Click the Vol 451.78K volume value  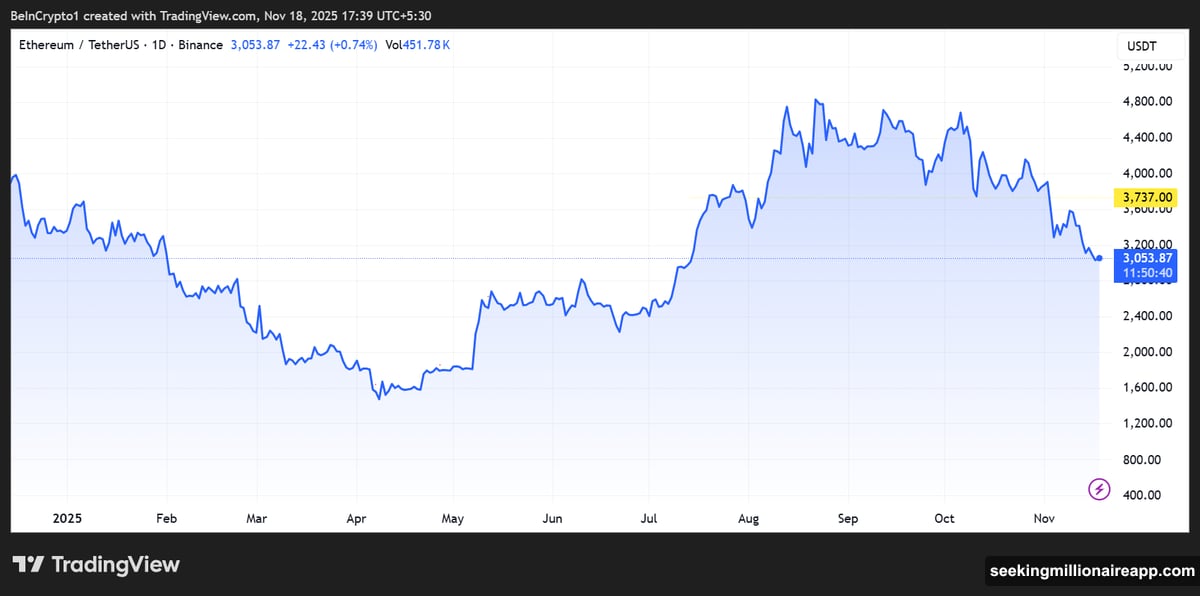point(416,46)
